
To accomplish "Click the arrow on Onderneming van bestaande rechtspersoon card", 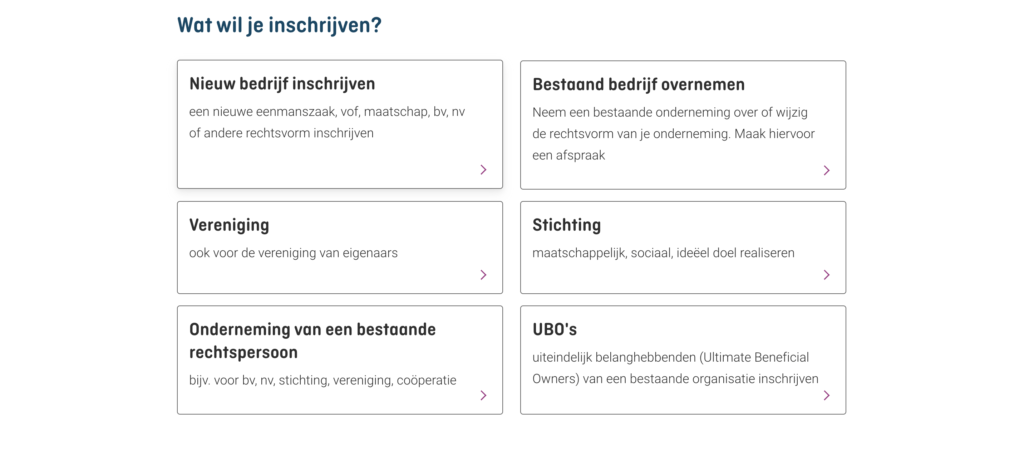I will pyautogui.click(x=483, y=396).
